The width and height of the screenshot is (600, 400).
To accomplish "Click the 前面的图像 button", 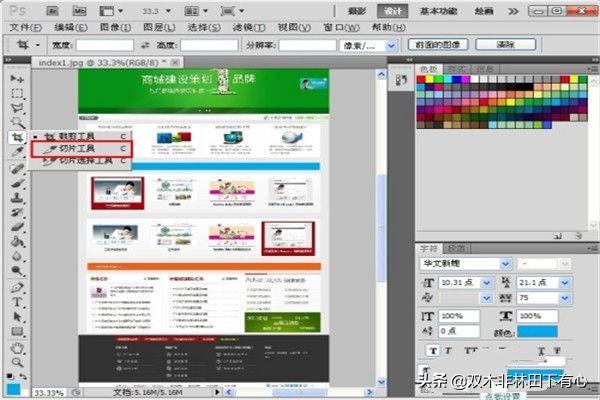I will pyautogui.click(x=438, y=45).
